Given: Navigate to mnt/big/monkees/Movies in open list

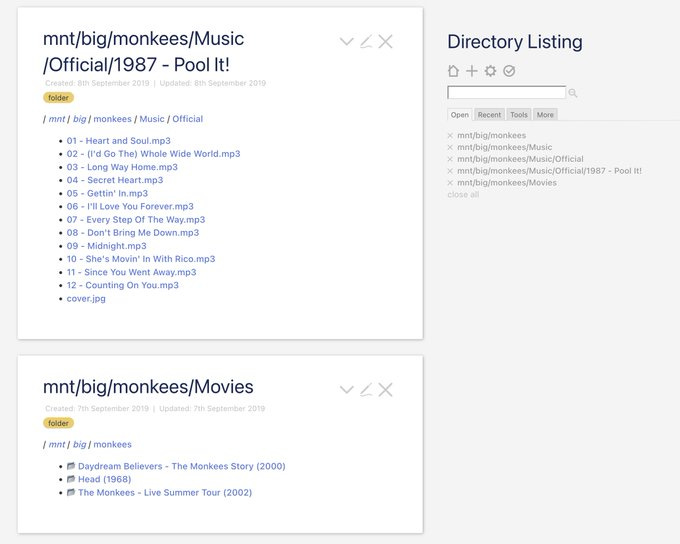Looking at the screenshot, I should (507, 183).
